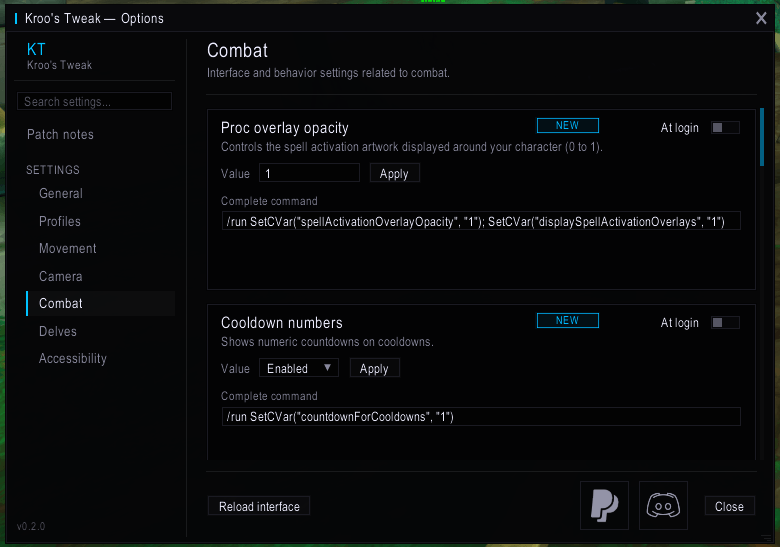The width and height of the screenshot is (780, 547).
Task: Close the options window with X
Action: tap(761, 18)
